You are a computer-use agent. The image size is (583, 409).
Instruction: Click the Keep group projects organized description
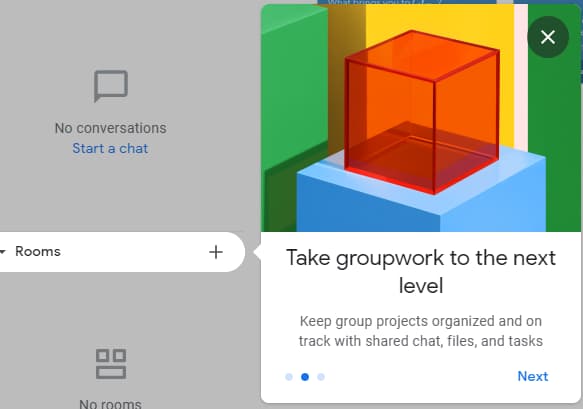[x=421, y=331]
